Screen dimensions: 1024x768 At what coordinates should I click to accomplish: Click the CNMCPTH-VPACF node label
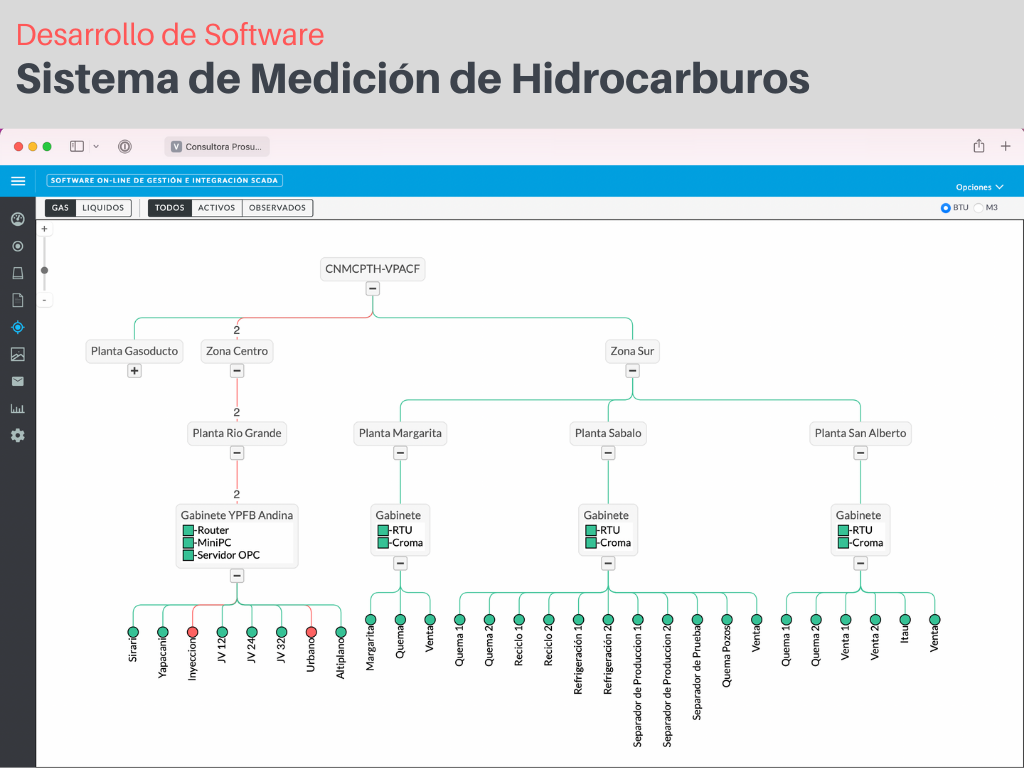pyautogui.click(x=372, y=268)
